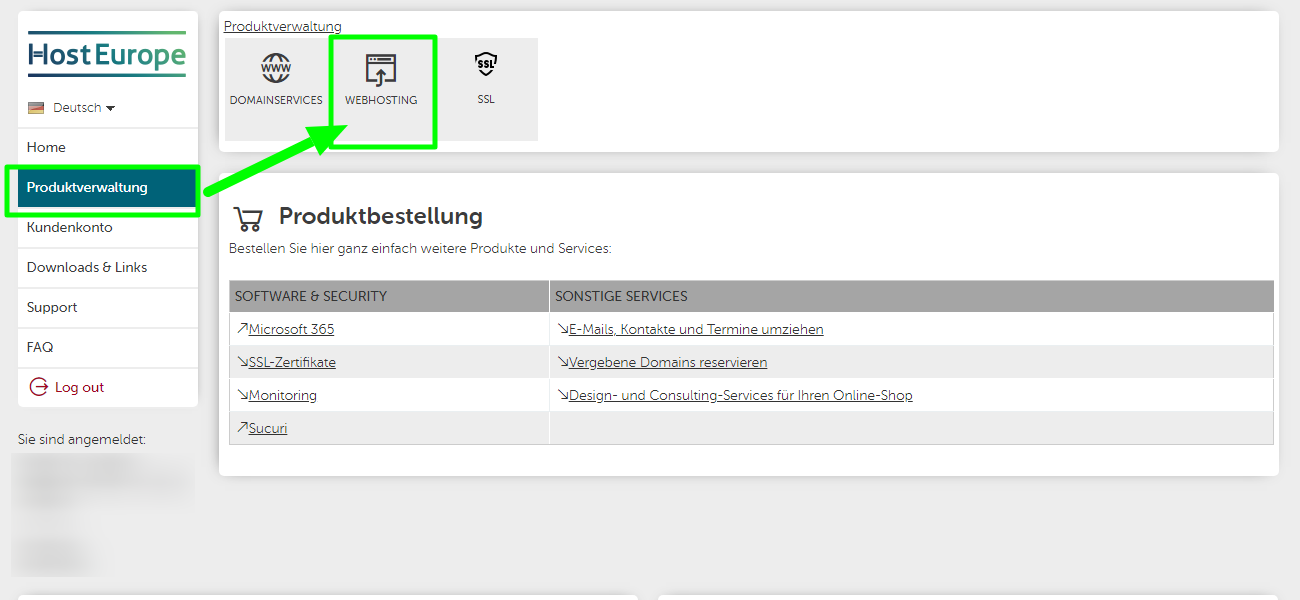This screenshot has width=1300, height=600.
Task: Click the Log out arrow icon
Action: coord(39,387)
